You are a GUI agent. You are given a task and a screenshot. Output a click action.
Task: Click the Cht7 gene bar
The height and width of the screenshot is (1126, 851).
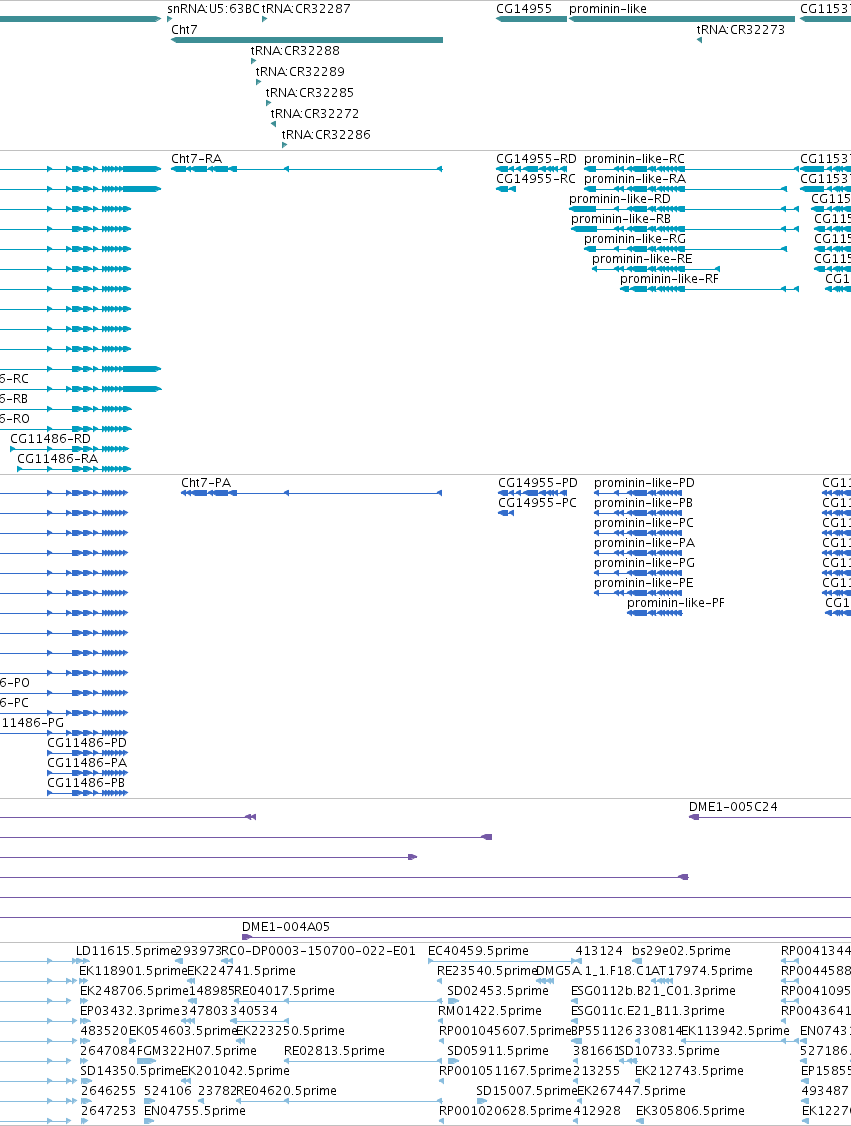[307, 40]
